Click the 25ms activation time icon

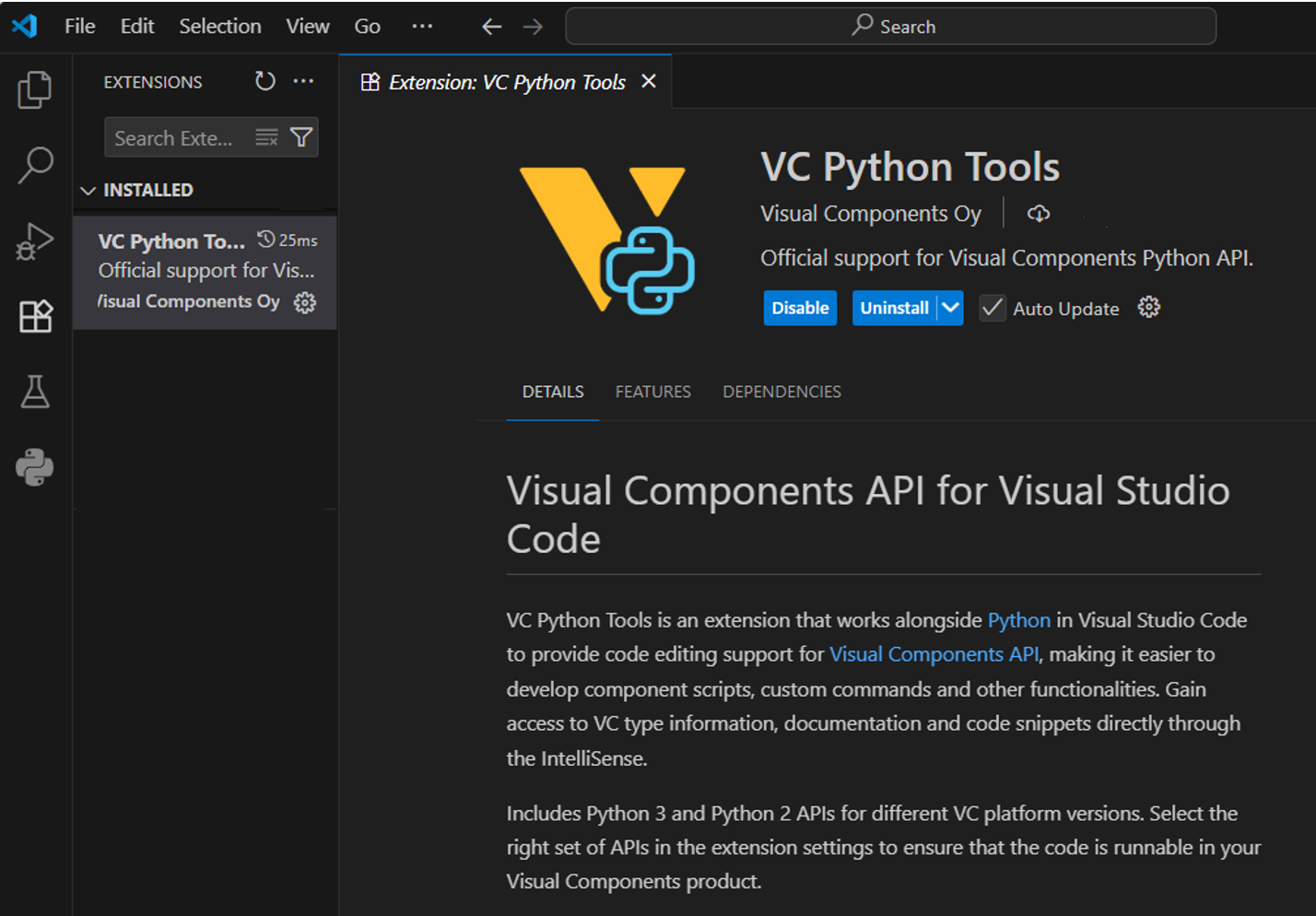click(x=266, y=239)
